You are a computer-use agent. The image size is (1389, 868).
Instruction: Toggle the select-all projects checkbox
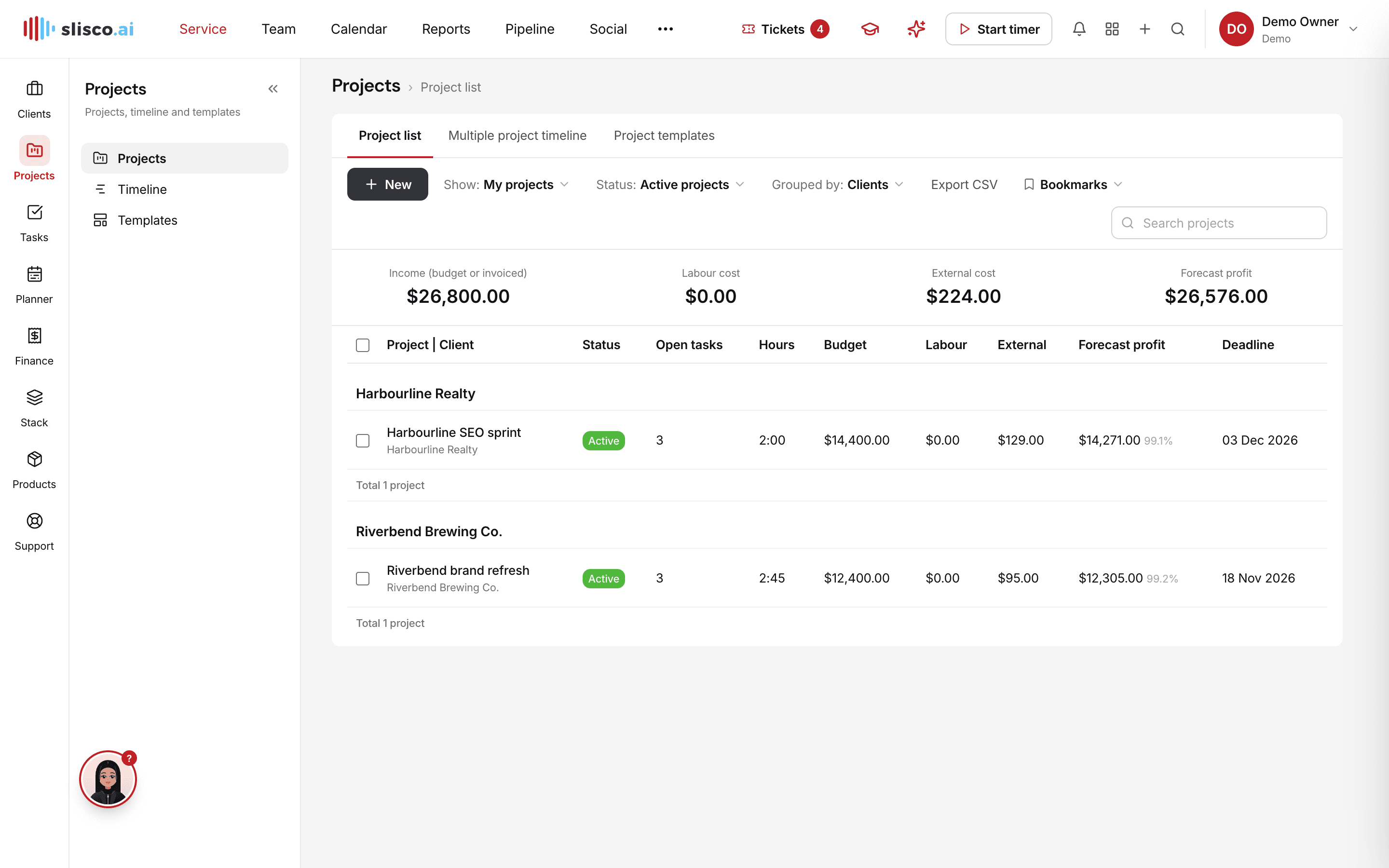coord(363,345)
